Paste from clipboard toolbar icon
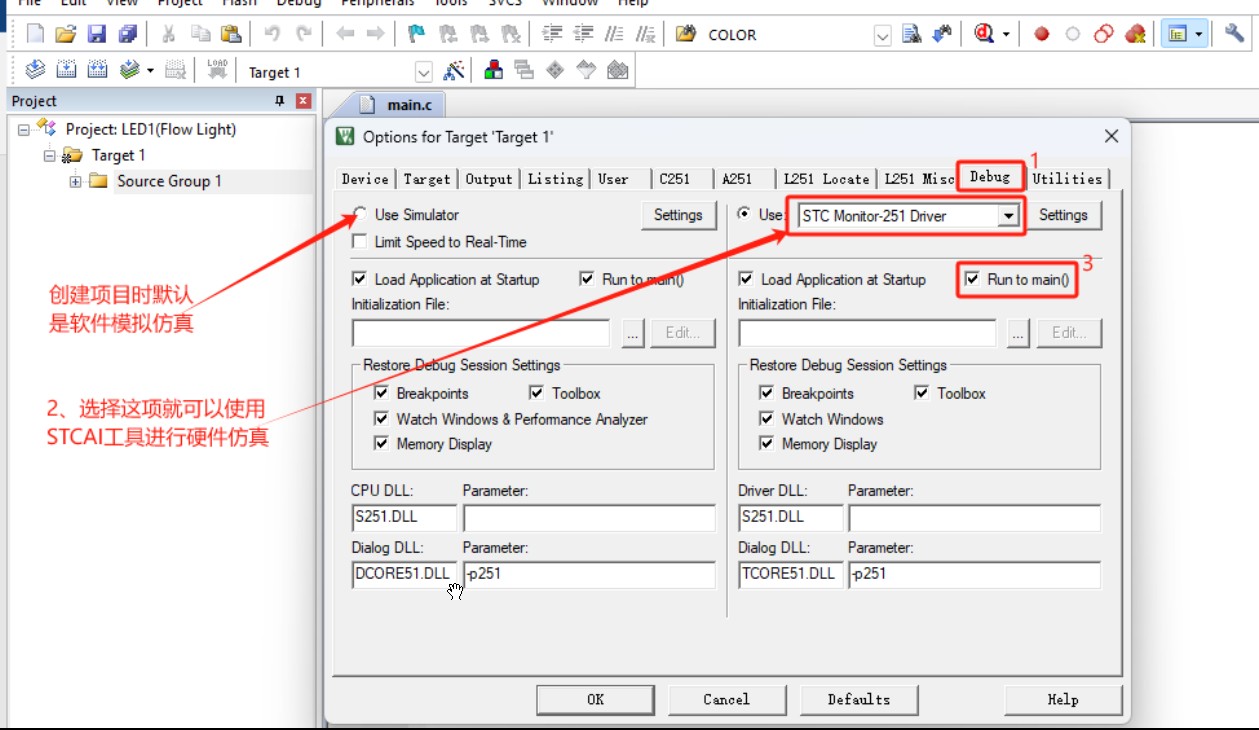Screen dimensions: 1259x730 [x=230, y=34]
